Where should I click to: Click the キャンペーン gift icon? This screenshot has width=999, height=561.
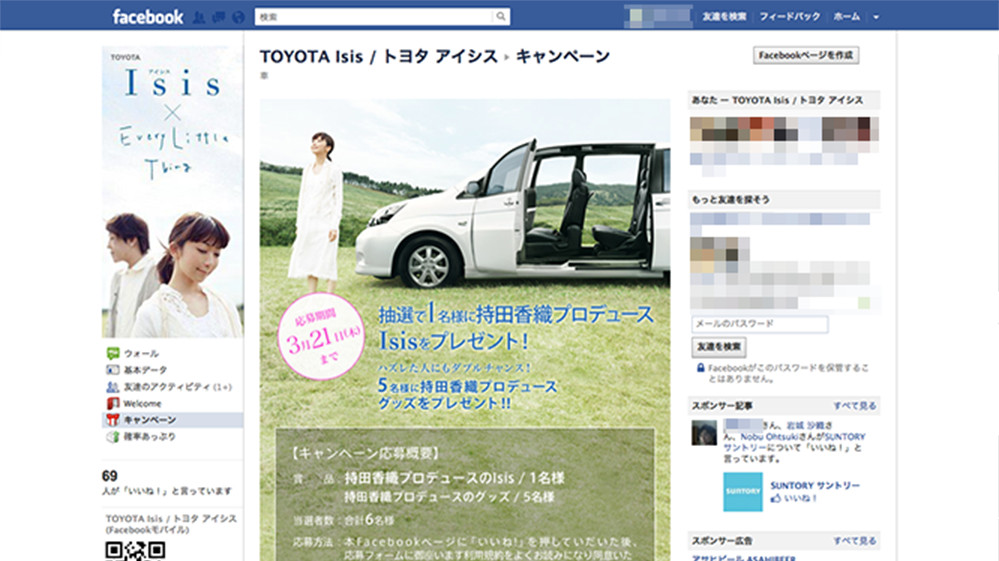pyautogui.click(x=113, y=420)
